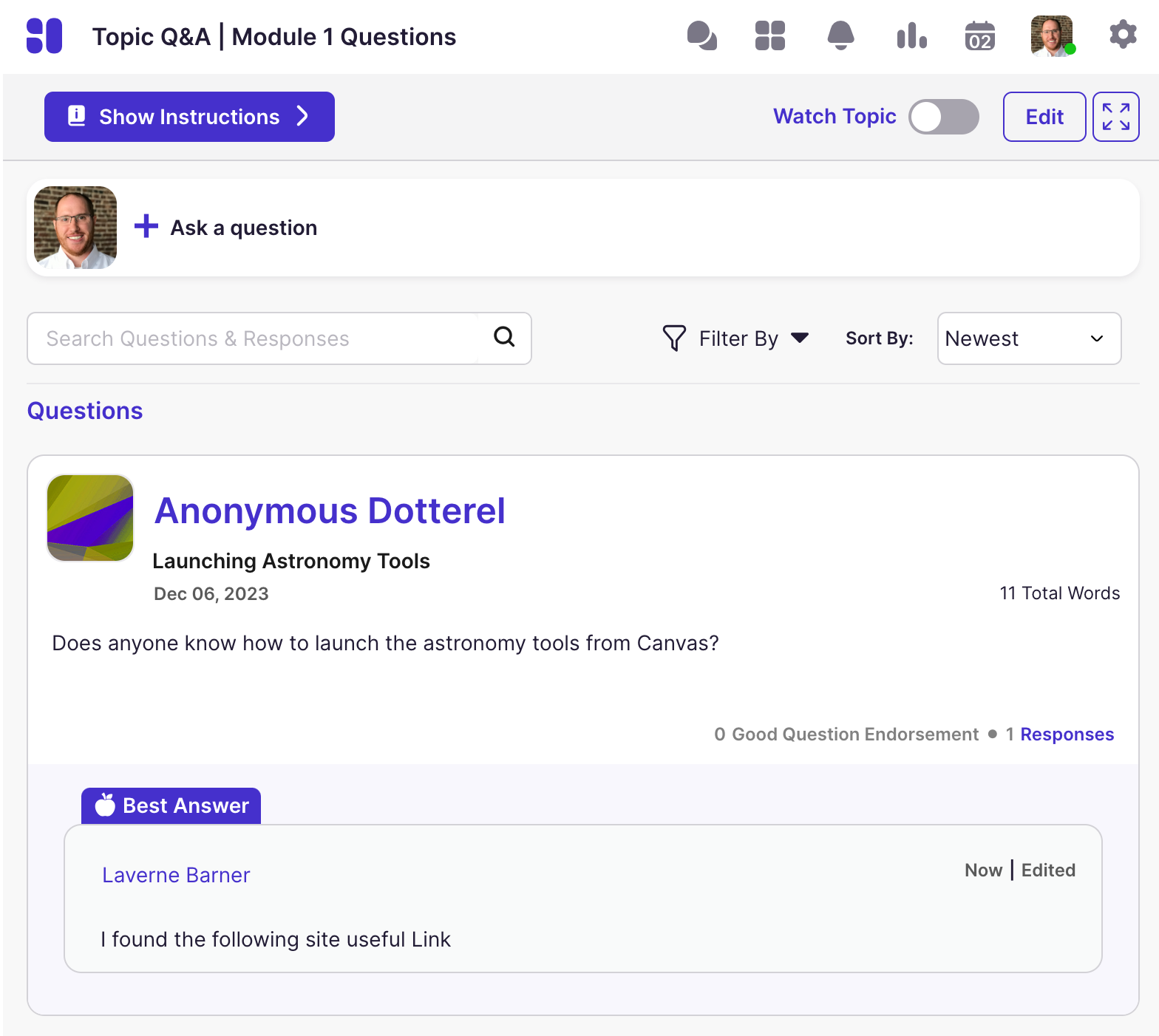The width and height of the screenshot is (1159, 1036).
Task: Click the Topic Q&A Module 1 Questions title
Action: click(274, 36)
